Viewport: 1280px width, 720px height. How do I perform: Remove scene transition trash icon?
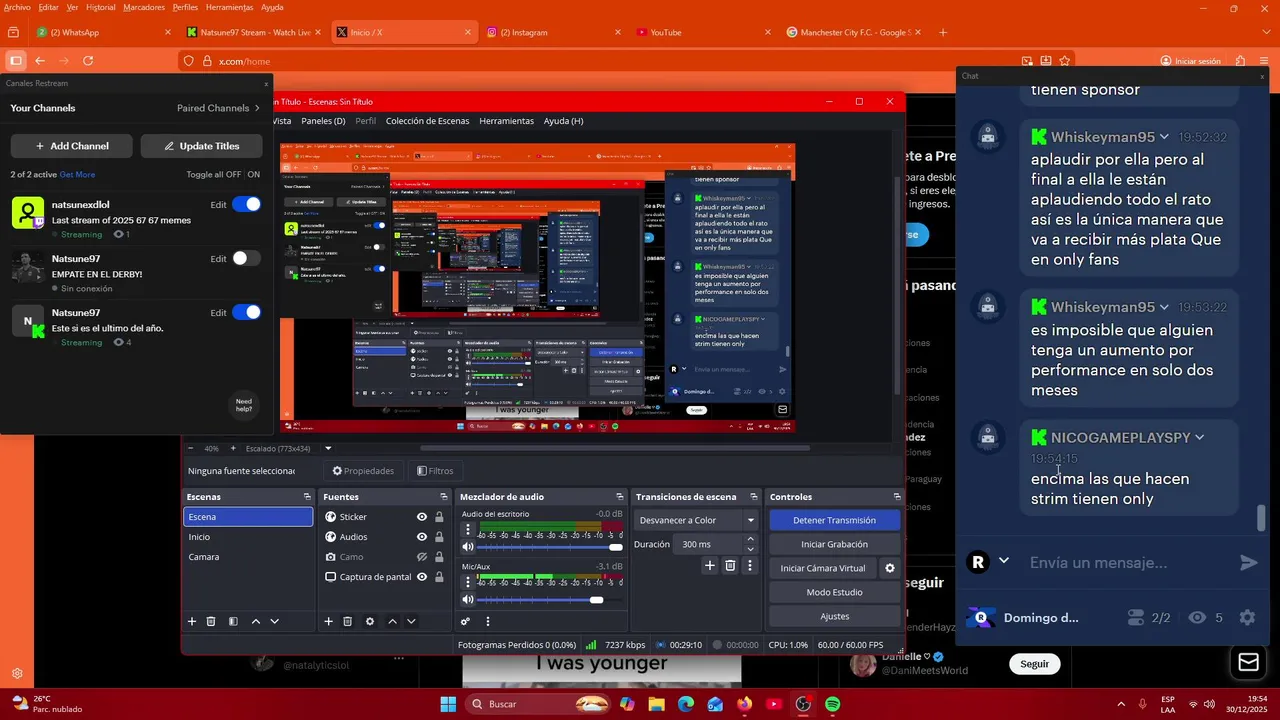point(730,565)
